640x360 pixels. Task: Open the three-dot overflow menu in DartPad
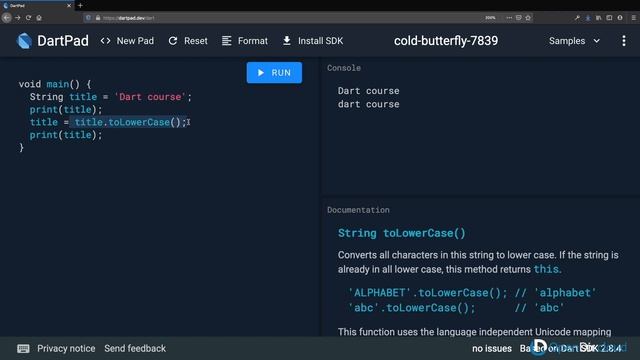click(x=624, y=41)
